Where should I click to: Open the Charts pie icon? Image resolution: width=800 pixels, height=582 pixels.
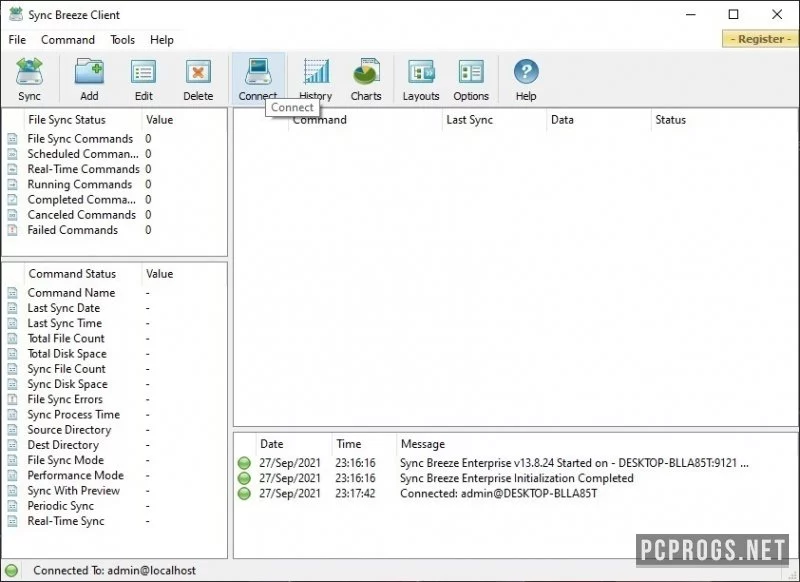click(366, 72)
